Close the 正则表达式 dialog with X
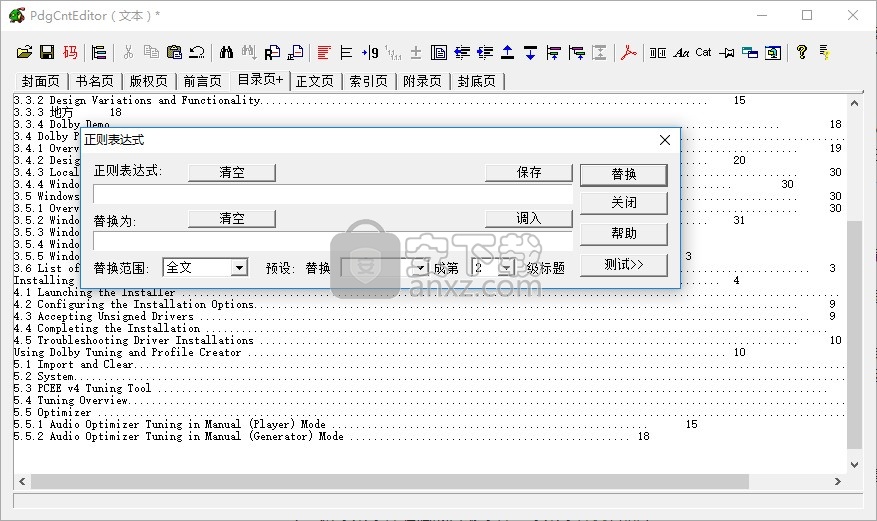The height and width of the screenshot is (521, 877). pos(664,140)
